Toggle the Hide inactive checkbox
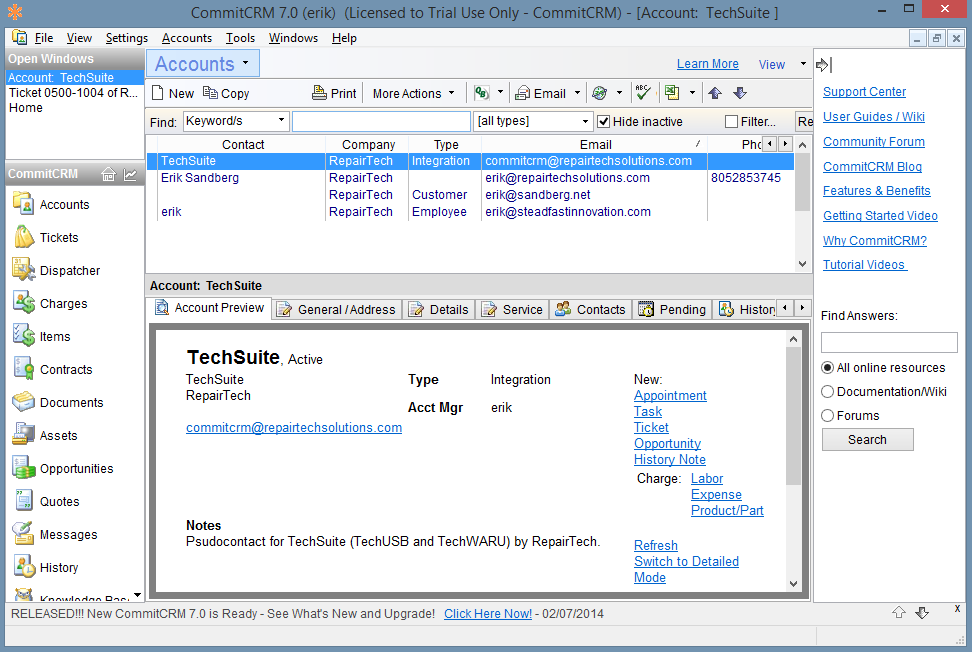 click(x=604, y=121)
